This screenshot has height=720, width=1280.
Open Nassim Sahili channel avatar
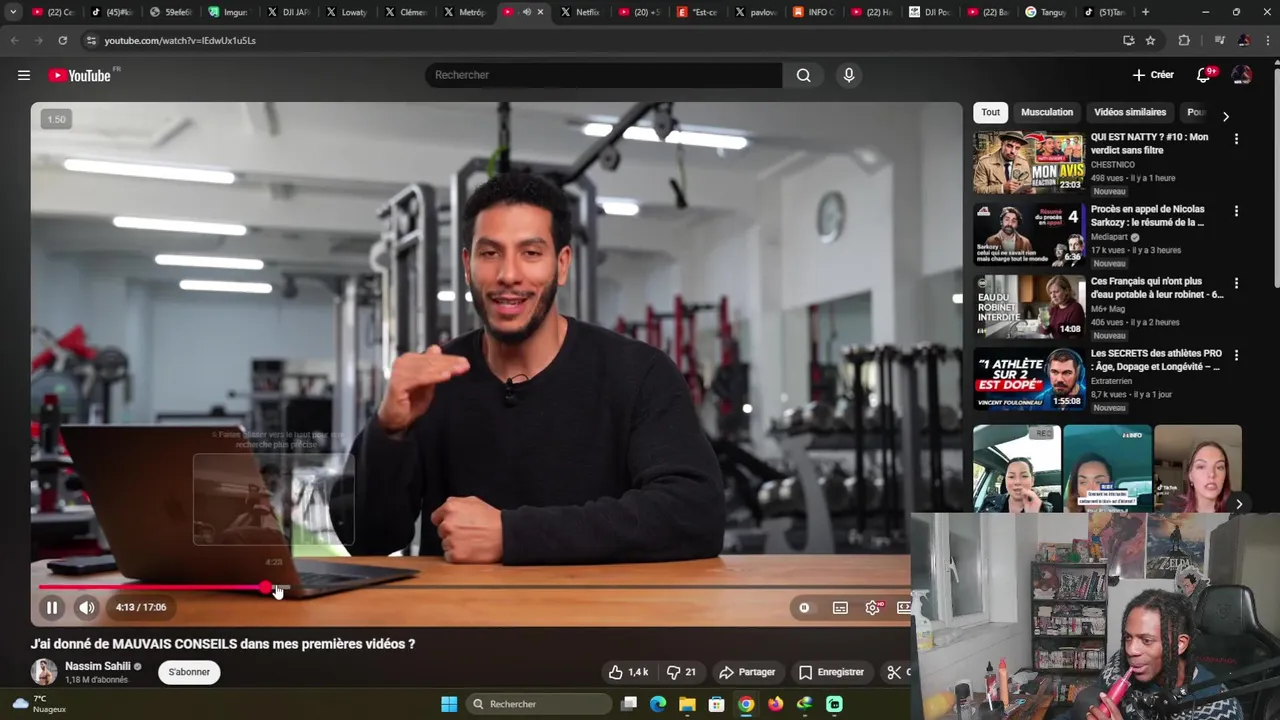pyautogui.click(x=44, y=672)
